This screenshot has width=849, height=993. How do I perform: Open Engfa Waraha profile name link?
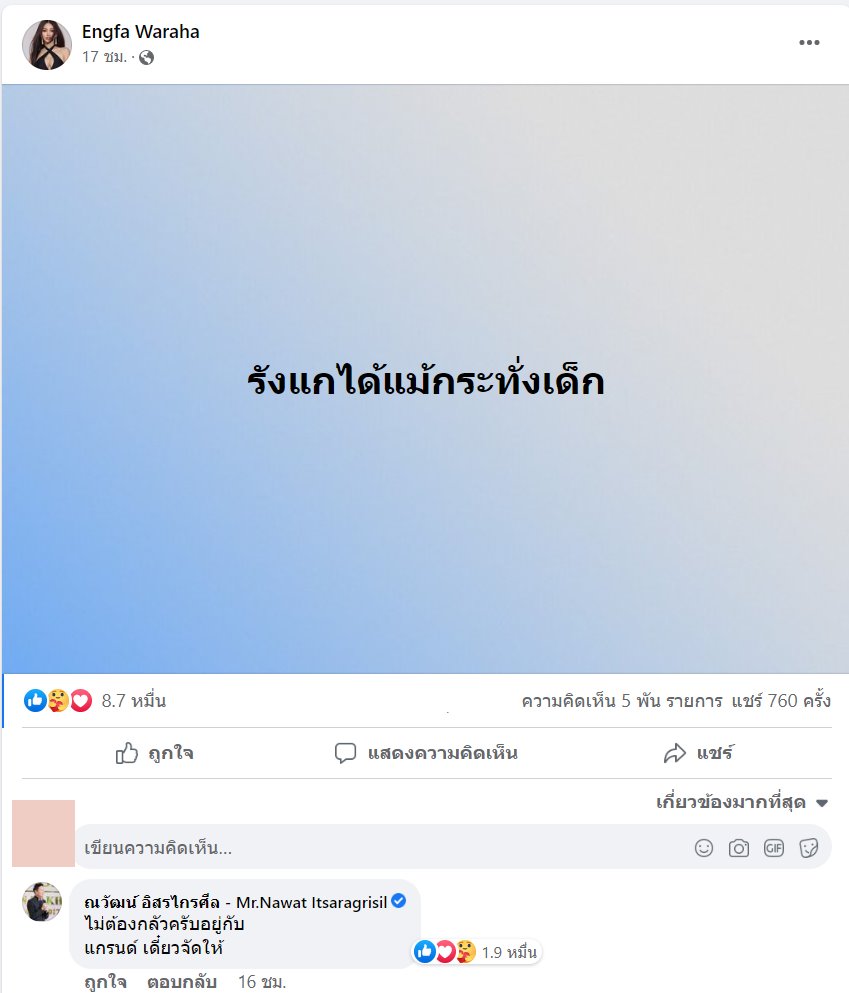pos(141,32)
